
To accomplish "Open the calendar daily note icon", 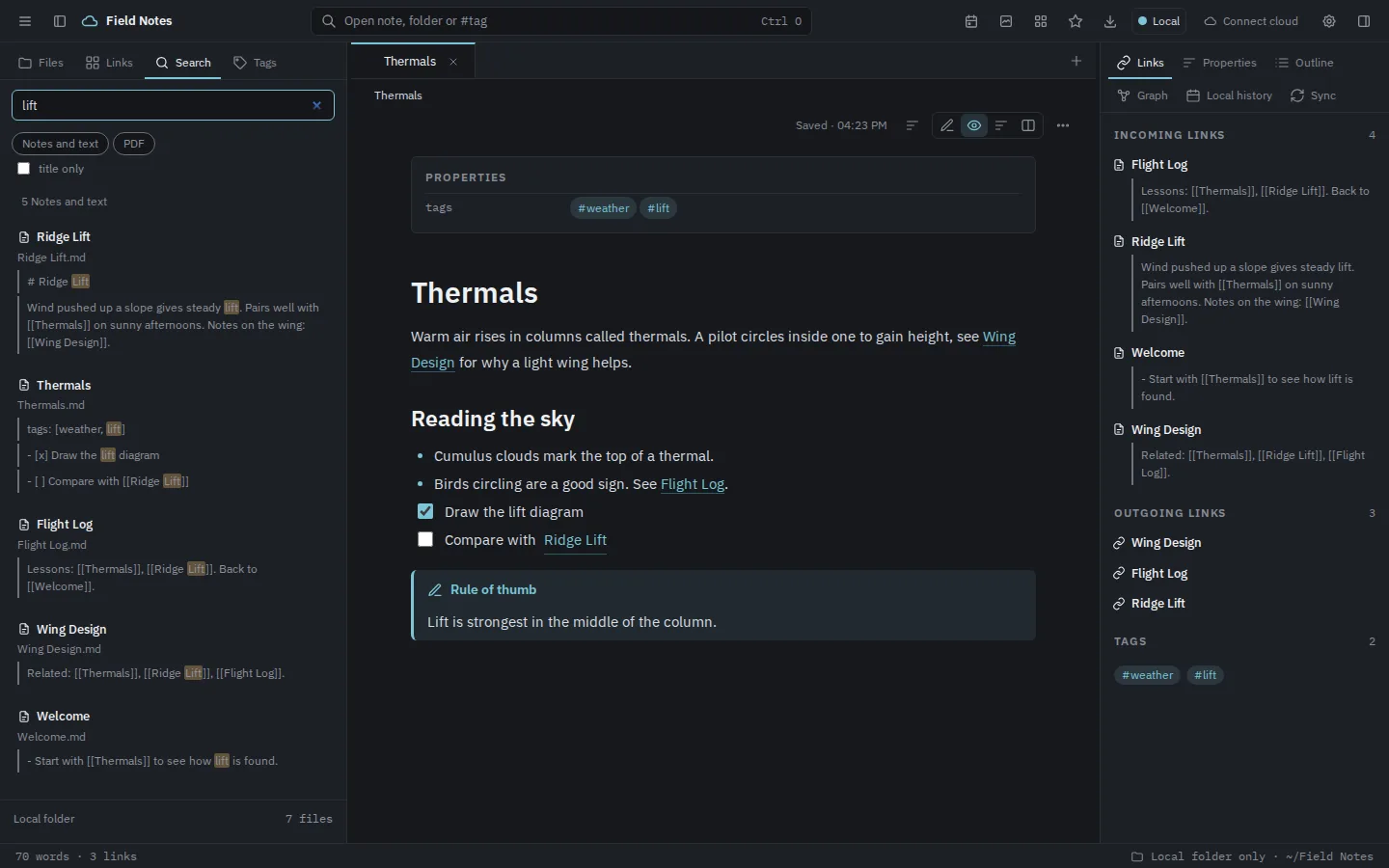I will [971, 21].
